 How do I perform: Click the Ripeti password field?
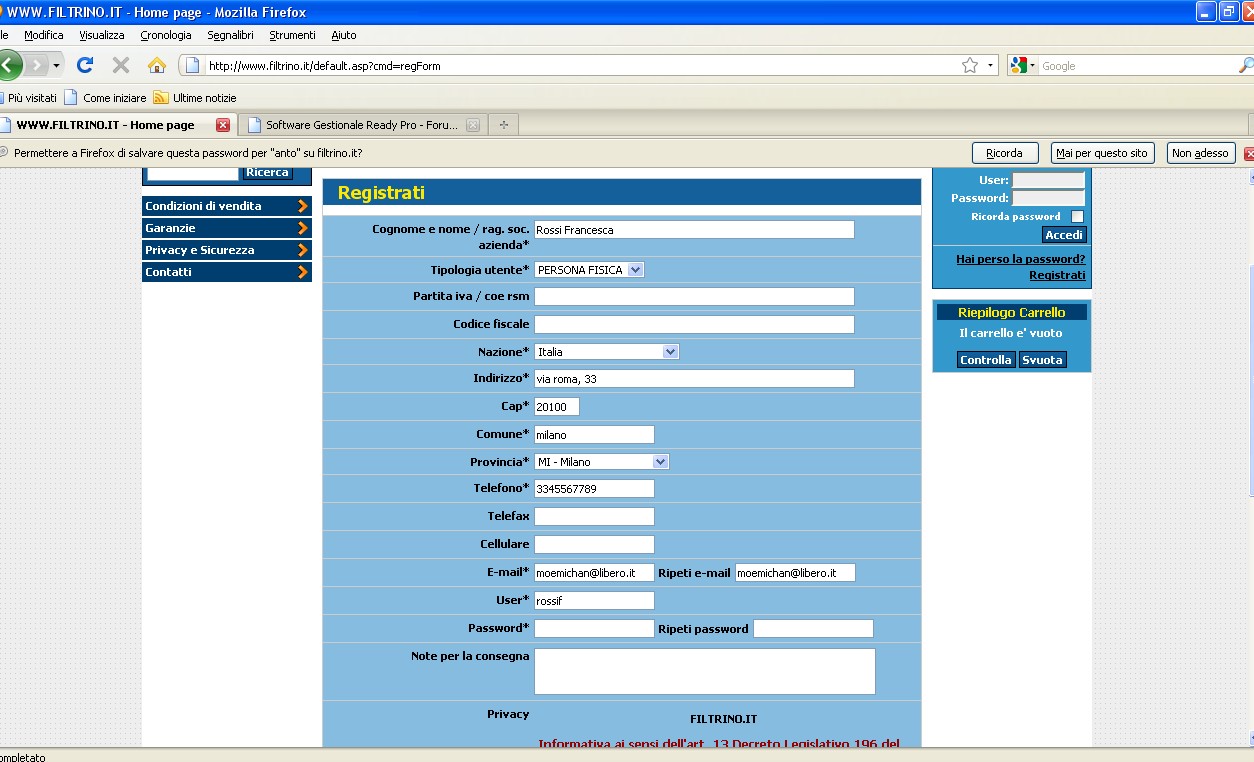click(x=813, y=629)
